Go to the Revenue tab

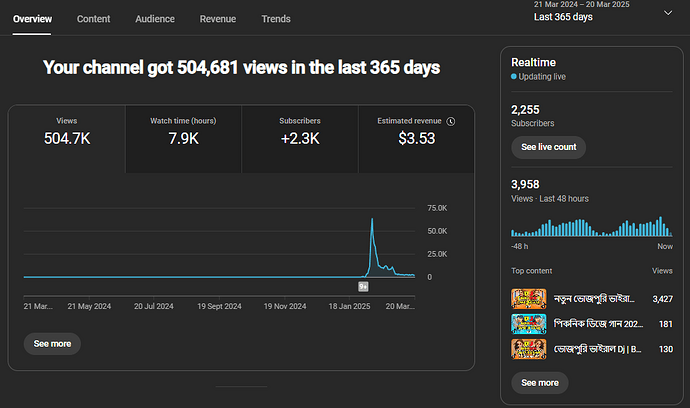click(x=218, y=19)
